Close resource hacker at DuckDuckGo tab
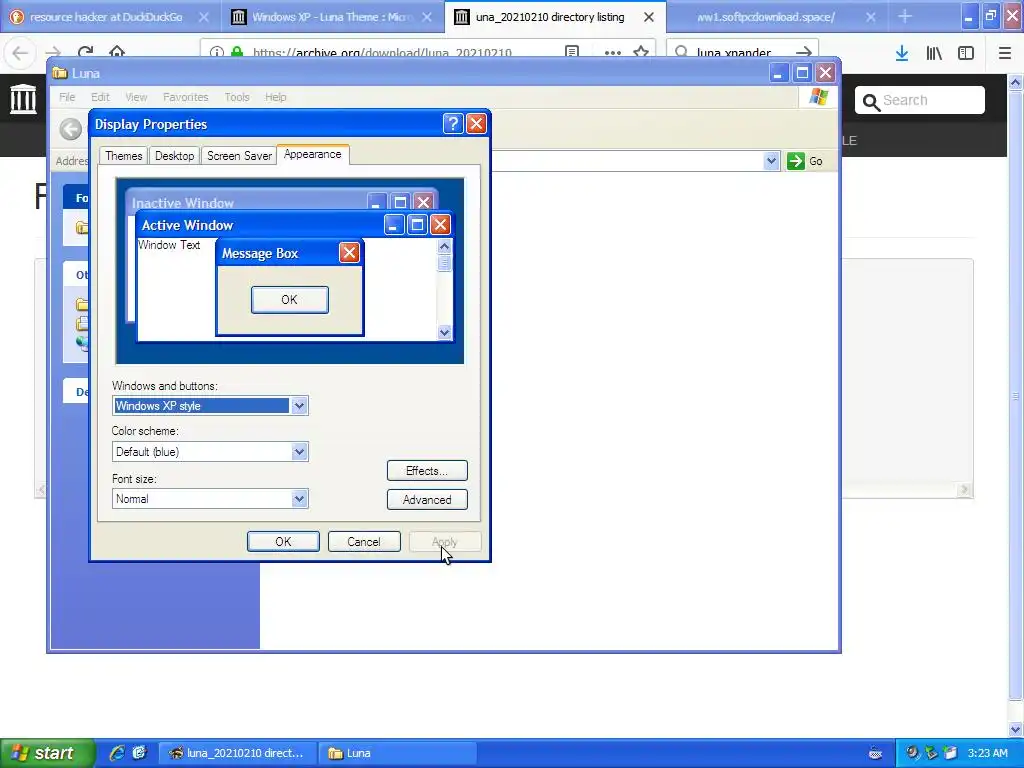 (204, 17)
